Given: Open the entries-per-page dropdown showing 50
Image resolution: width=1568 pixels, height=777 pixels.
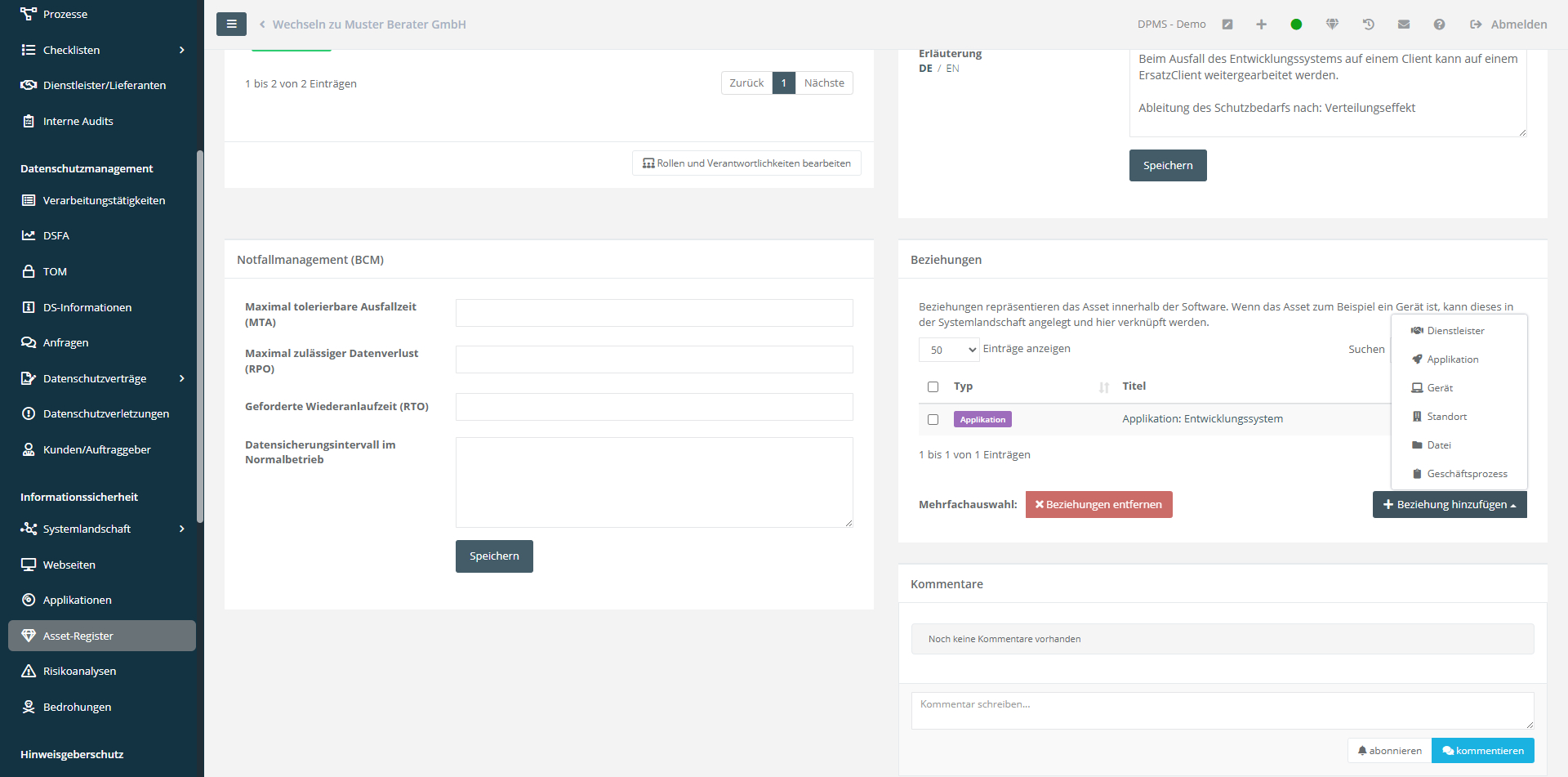Looking at the screenshot, I should [949, 350].
